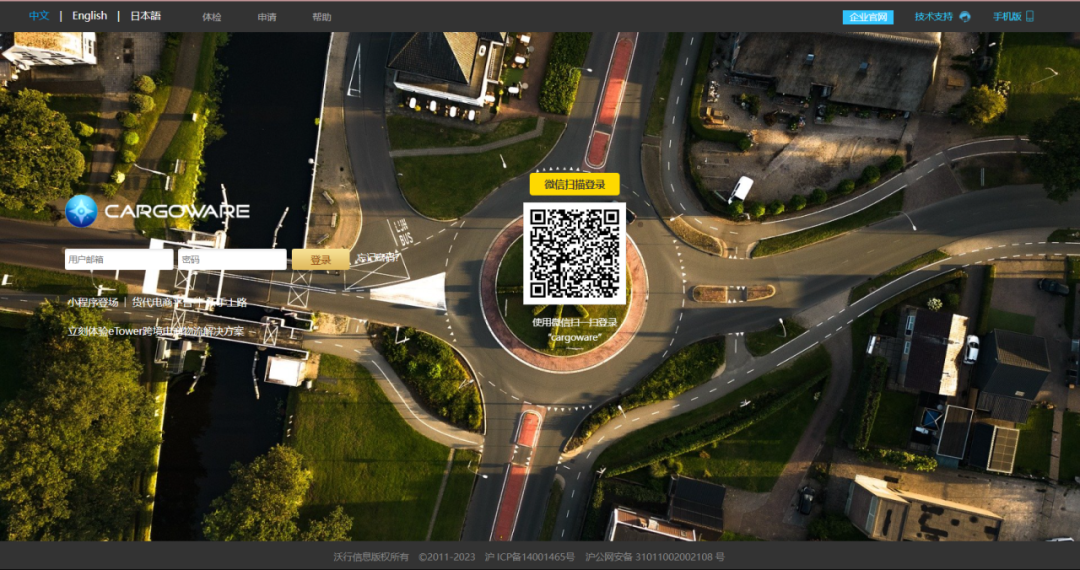
Task: Click the blue 企业官网 button
Action: click(868, 17)
